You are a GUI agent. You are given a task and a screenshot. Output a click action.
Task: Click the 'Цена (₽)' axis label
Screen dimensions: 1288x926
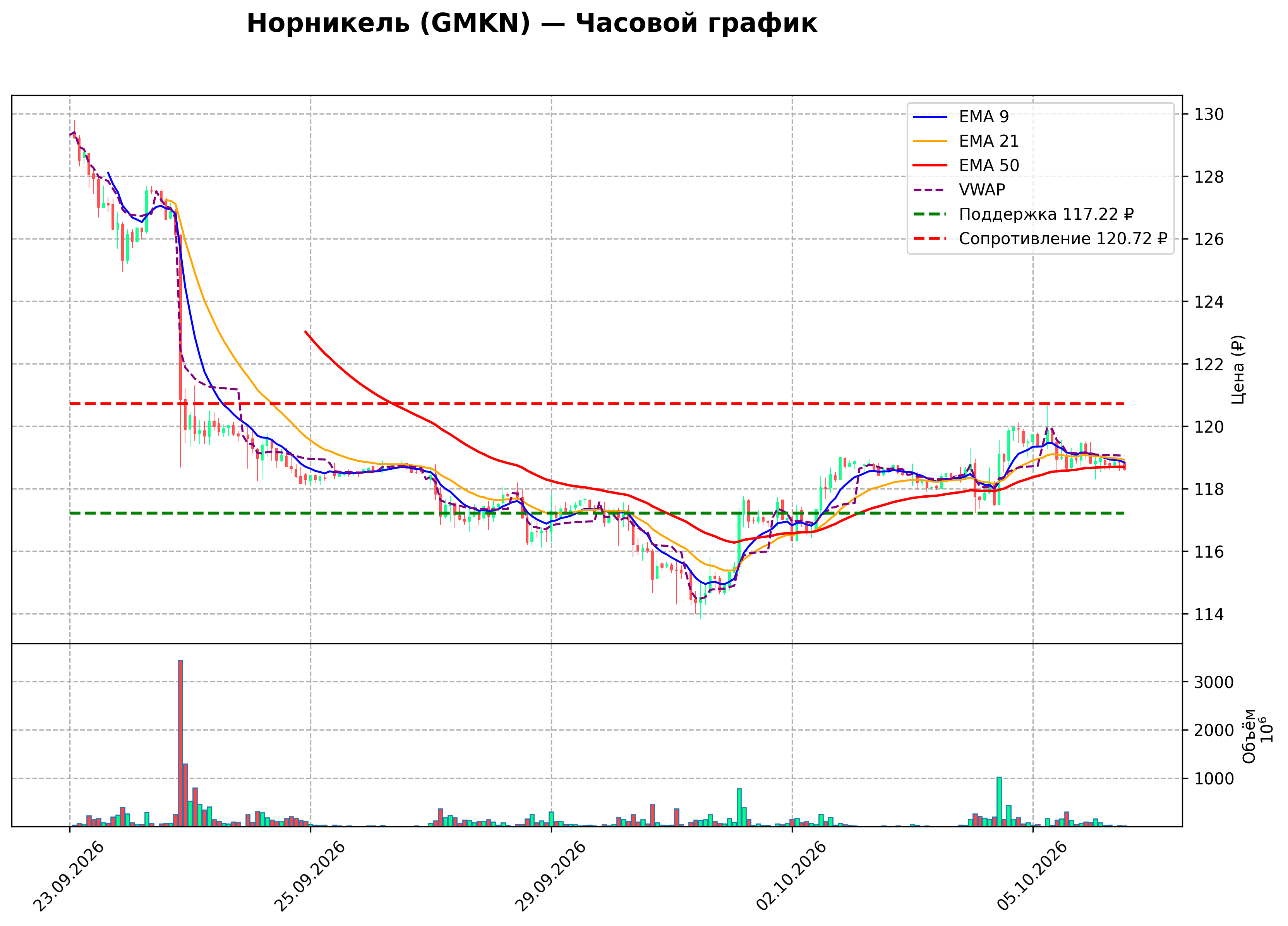click(1238, 370)
